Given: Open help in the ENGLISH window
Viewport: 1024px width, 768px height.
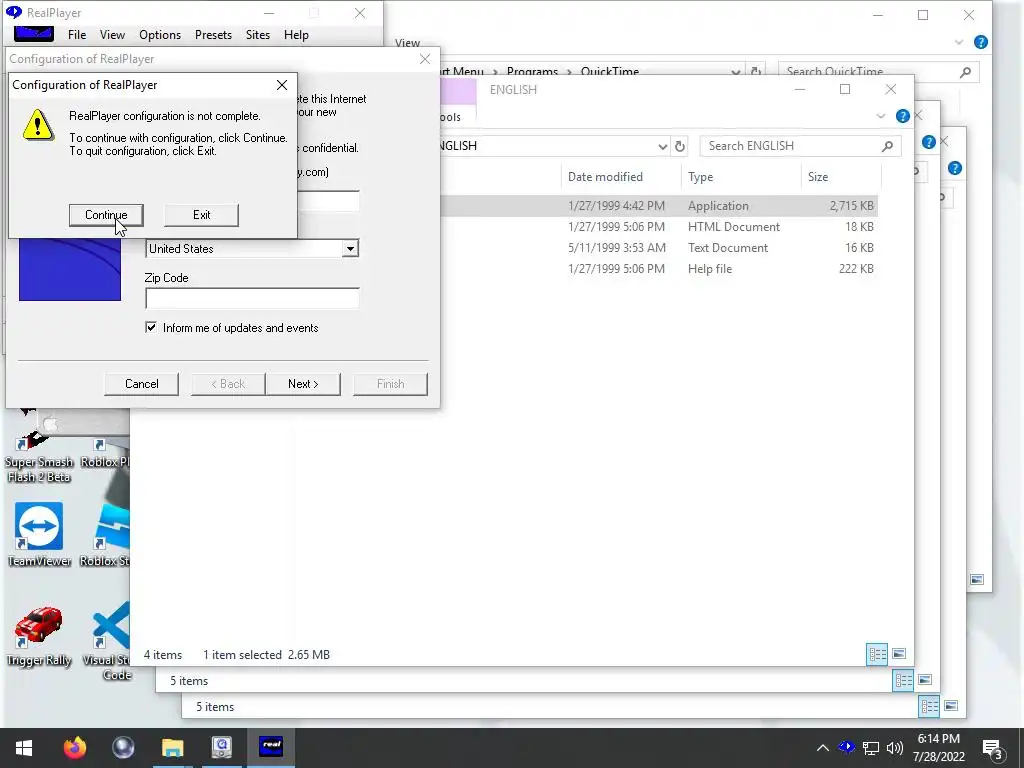Looking at the screenshot, I should pyautogui.click(x=903, y=116).
